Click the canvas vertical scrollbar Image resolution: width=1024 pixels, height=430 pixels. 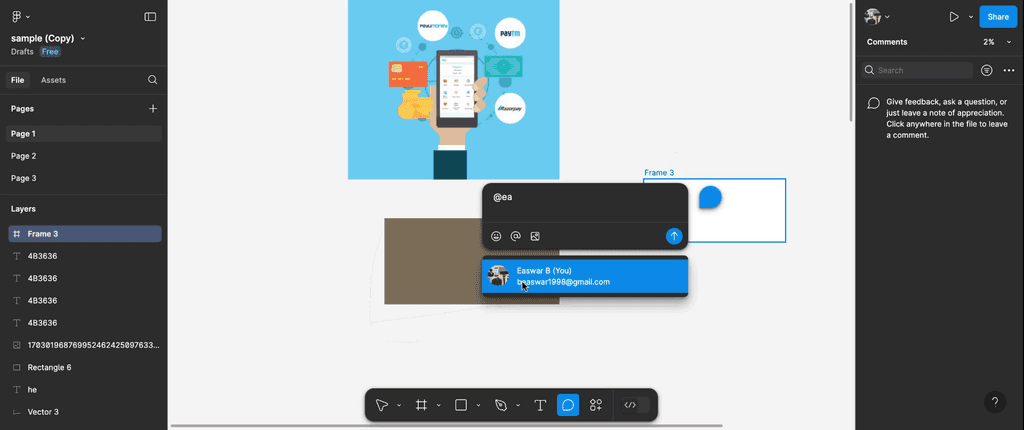click(x=850, y=62)
